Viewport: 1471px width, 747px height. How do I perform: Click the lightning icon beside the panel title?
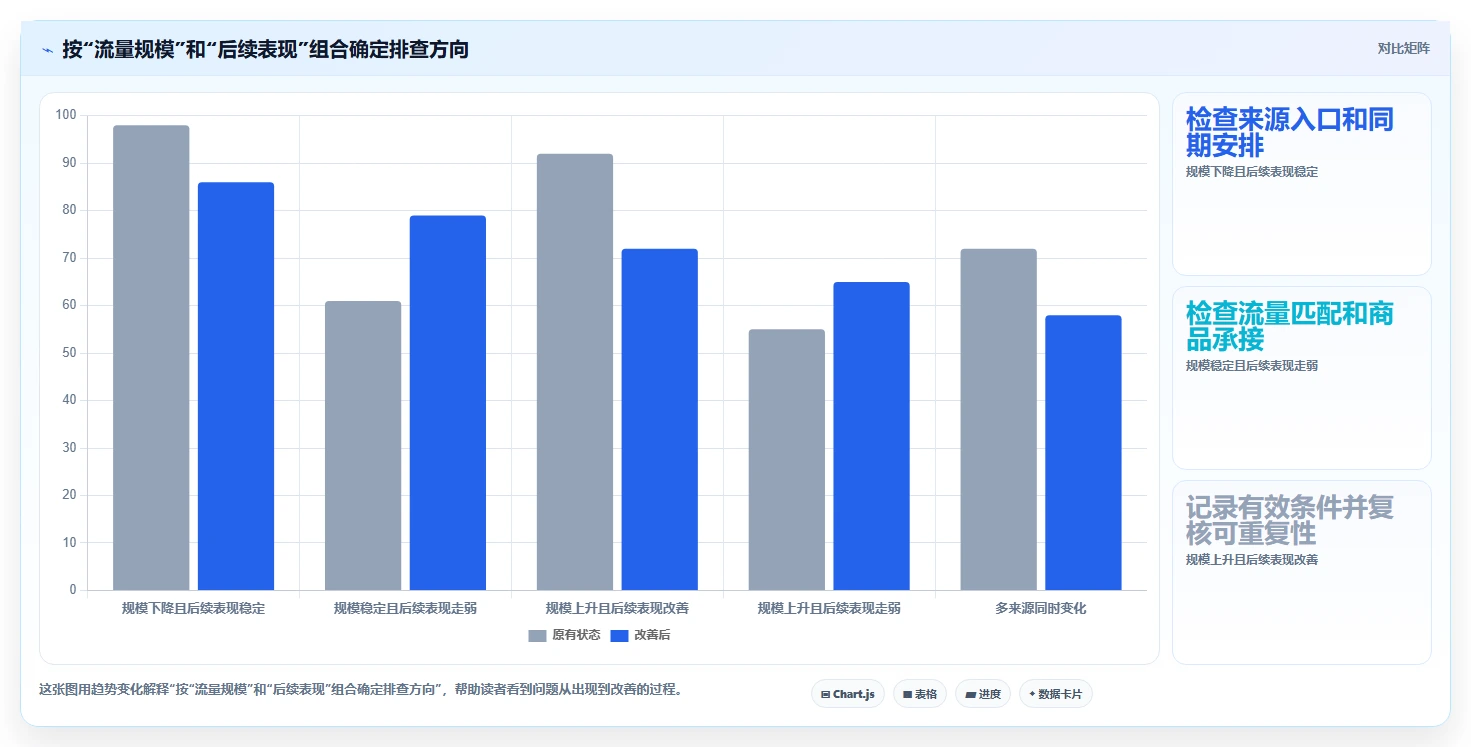point(48,50)
